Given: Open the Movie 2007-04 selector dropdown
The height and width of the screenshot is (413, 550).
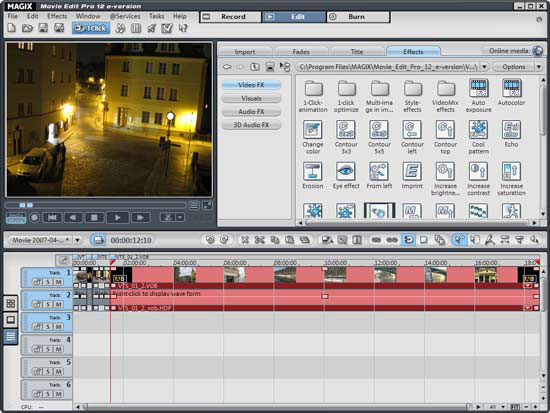Looking at the screenshot, I should tap(77, 240).
